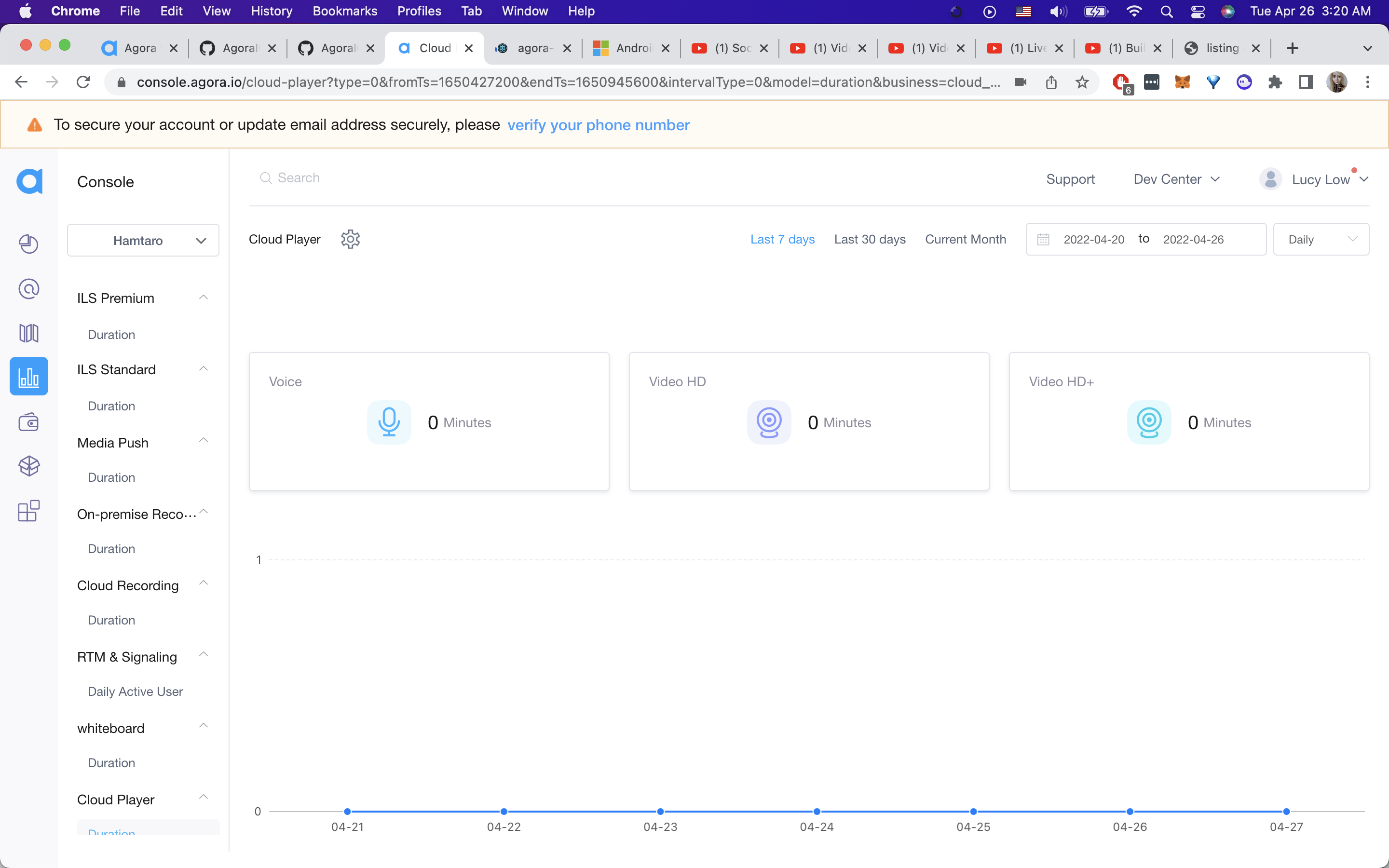The height and width of the screenshot is (868, 1389).
Task: Expand the Dev Center menu
Action: point(1176,179)
